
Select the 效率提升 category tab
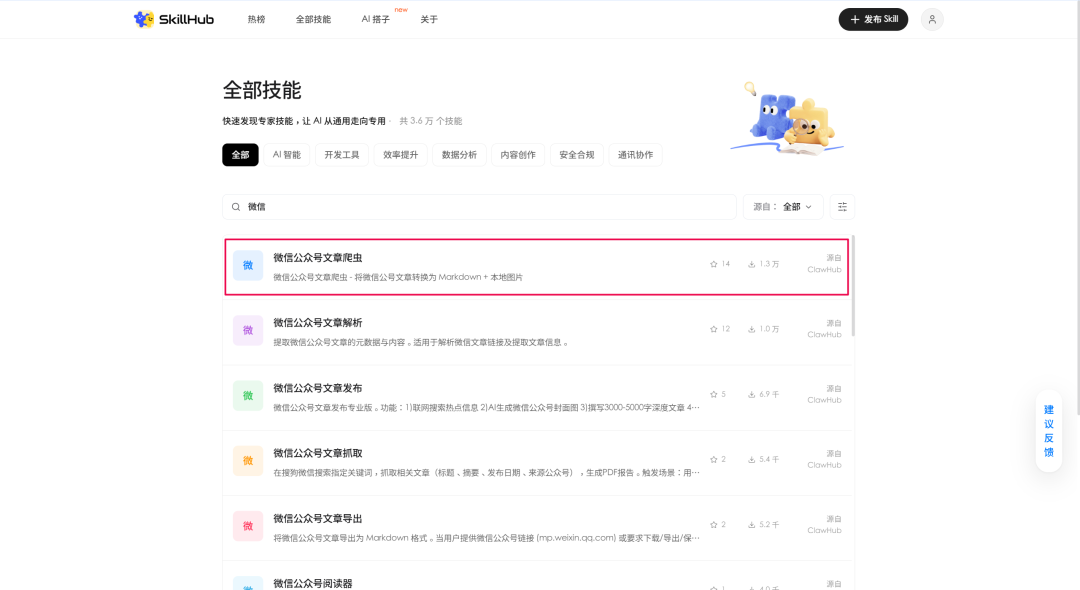click(401, 155)
